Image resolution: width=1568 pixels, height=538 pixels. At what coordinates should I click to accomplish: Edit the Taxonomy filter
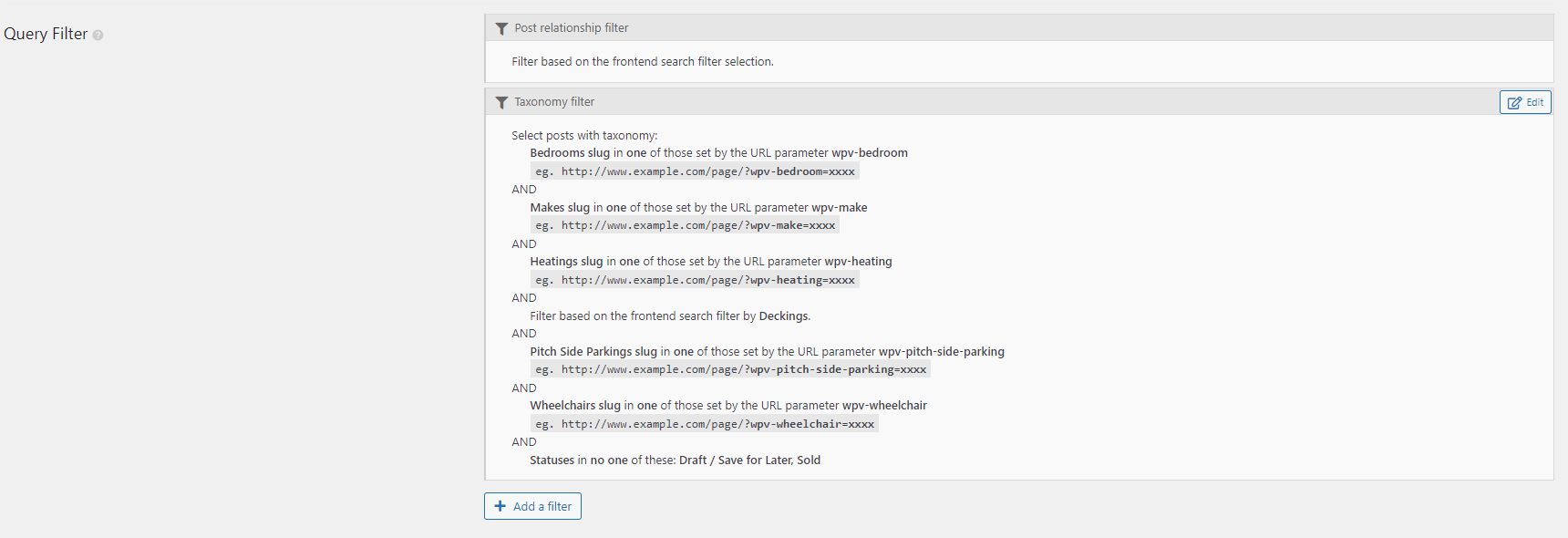[1525, 102]
